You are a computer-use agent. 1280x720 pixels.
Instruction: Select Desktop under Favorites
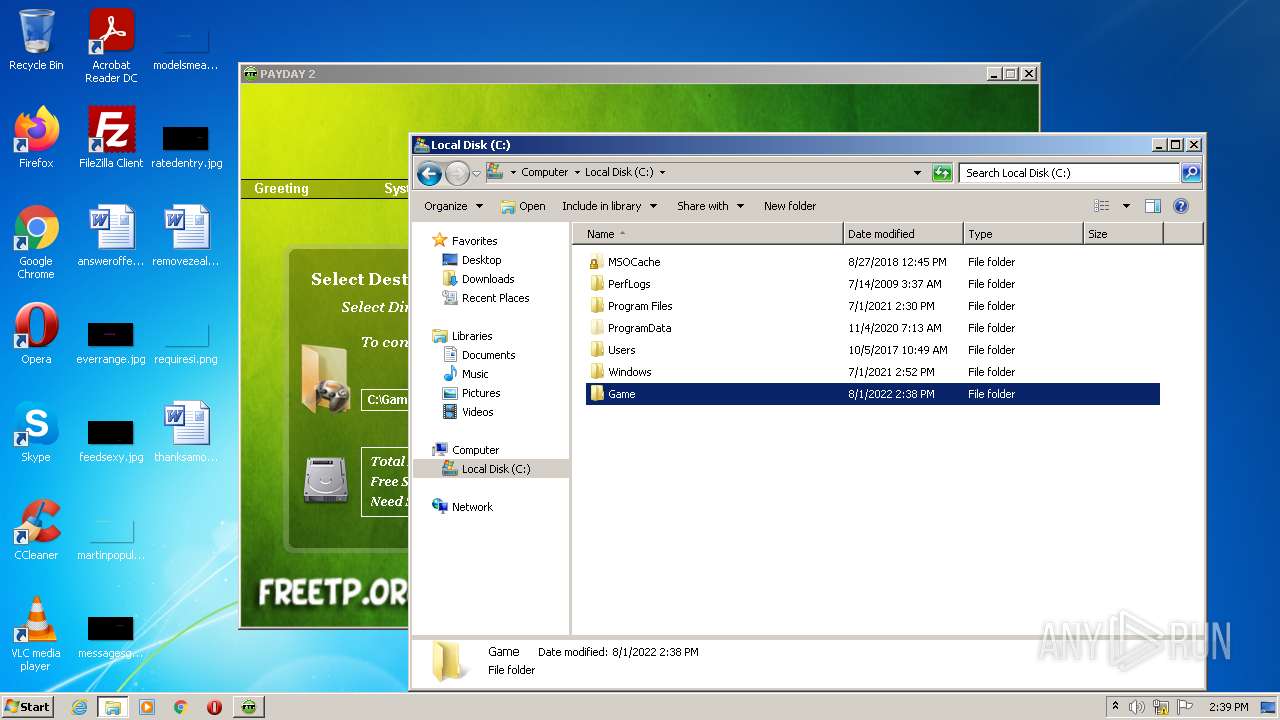[x=481, y=260]
